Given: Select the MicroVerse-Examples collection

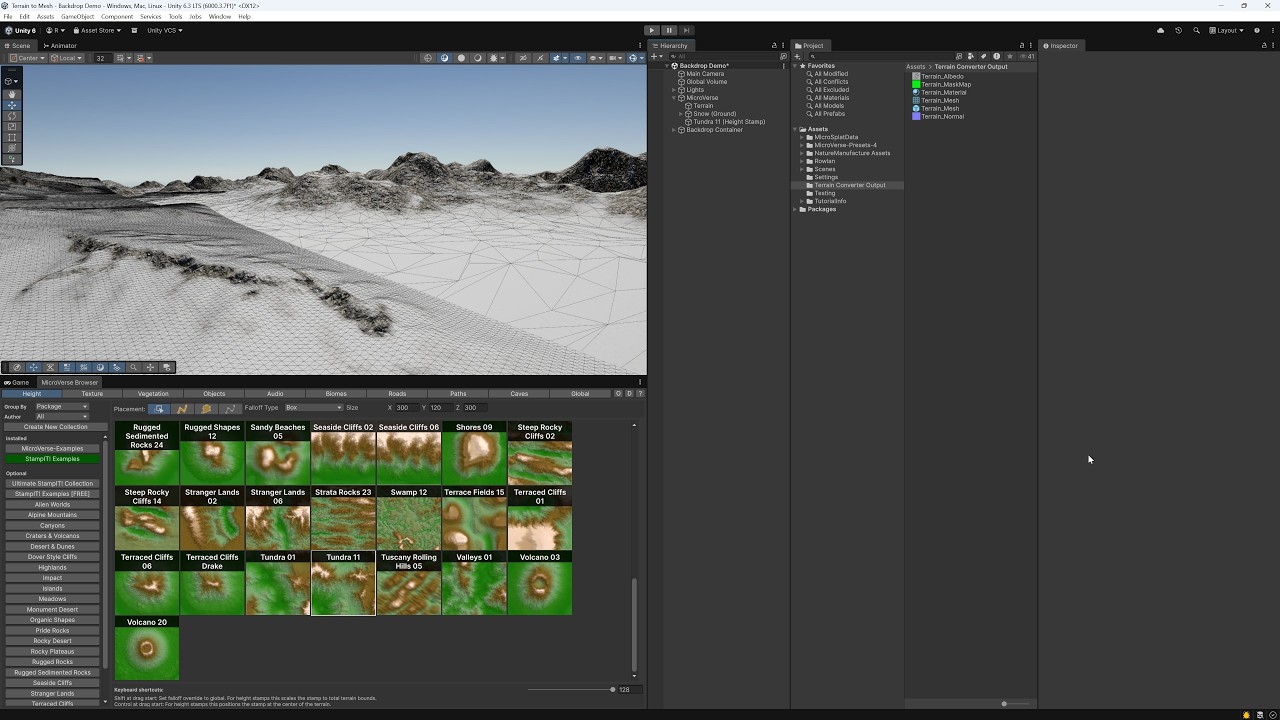Looking at the screenshot, I should (53, 448).
